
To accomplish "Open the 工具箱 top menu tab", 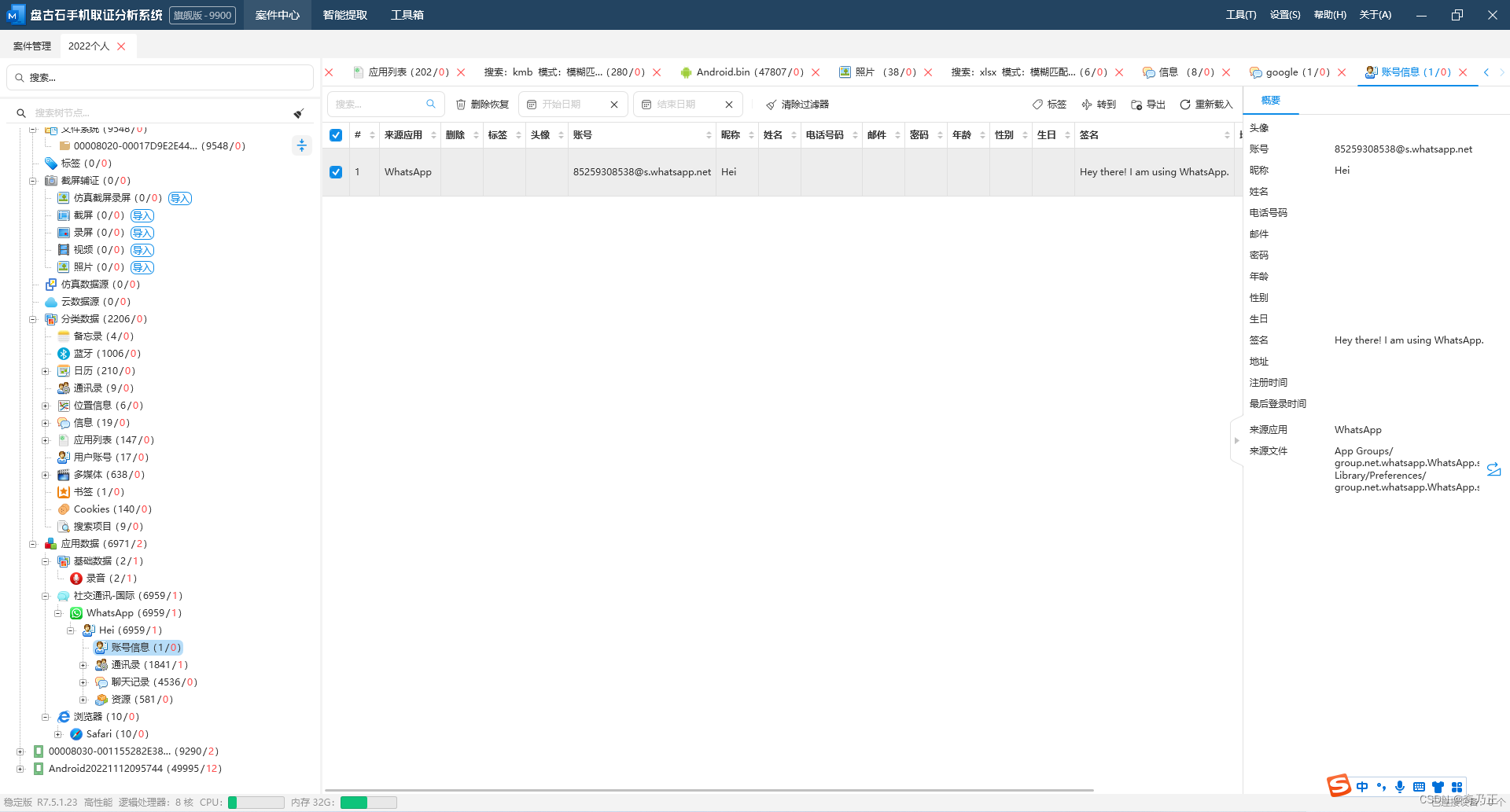I will click(407, 15).
